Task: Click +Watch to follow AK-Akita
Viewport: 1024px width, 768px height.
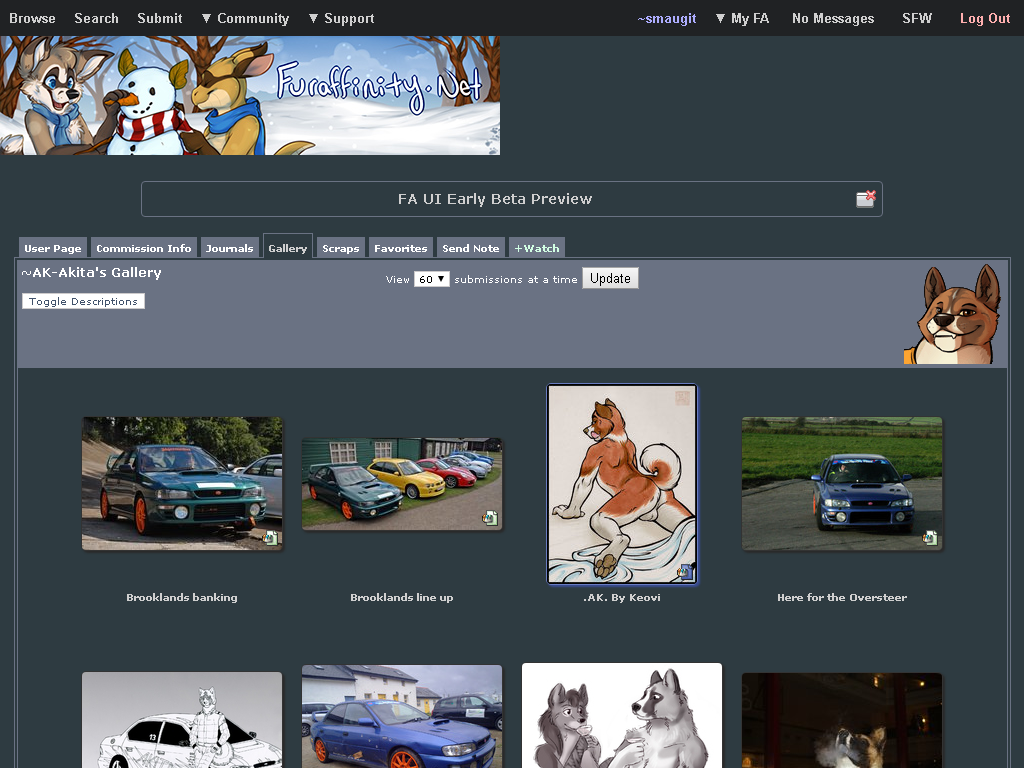Action: 537,248
